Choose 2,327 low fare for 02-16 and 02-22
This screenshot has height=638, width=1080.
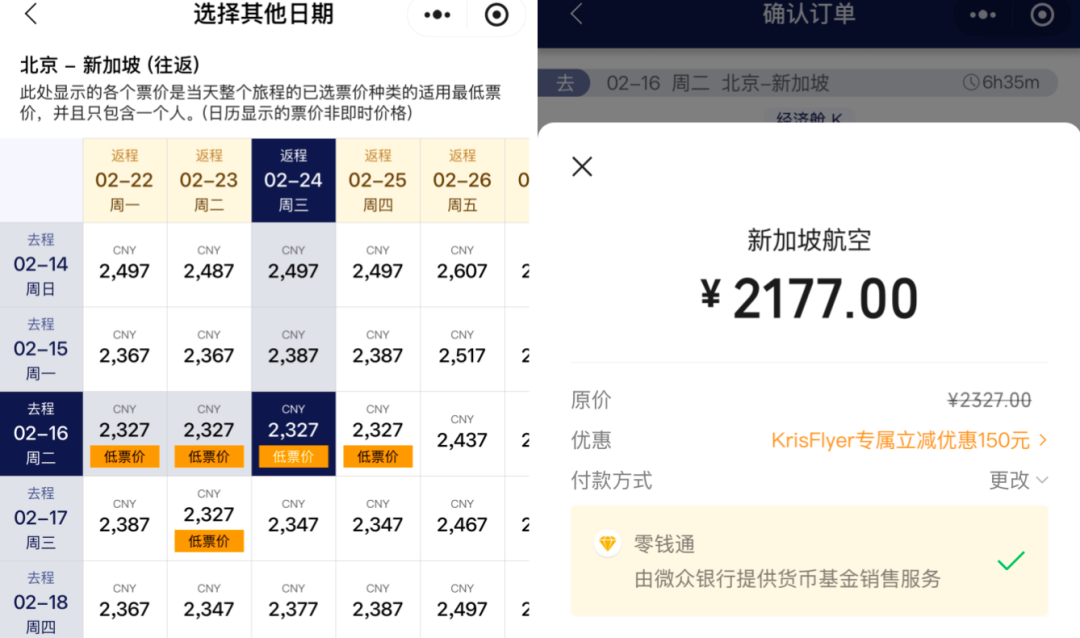tap(125, 433)
